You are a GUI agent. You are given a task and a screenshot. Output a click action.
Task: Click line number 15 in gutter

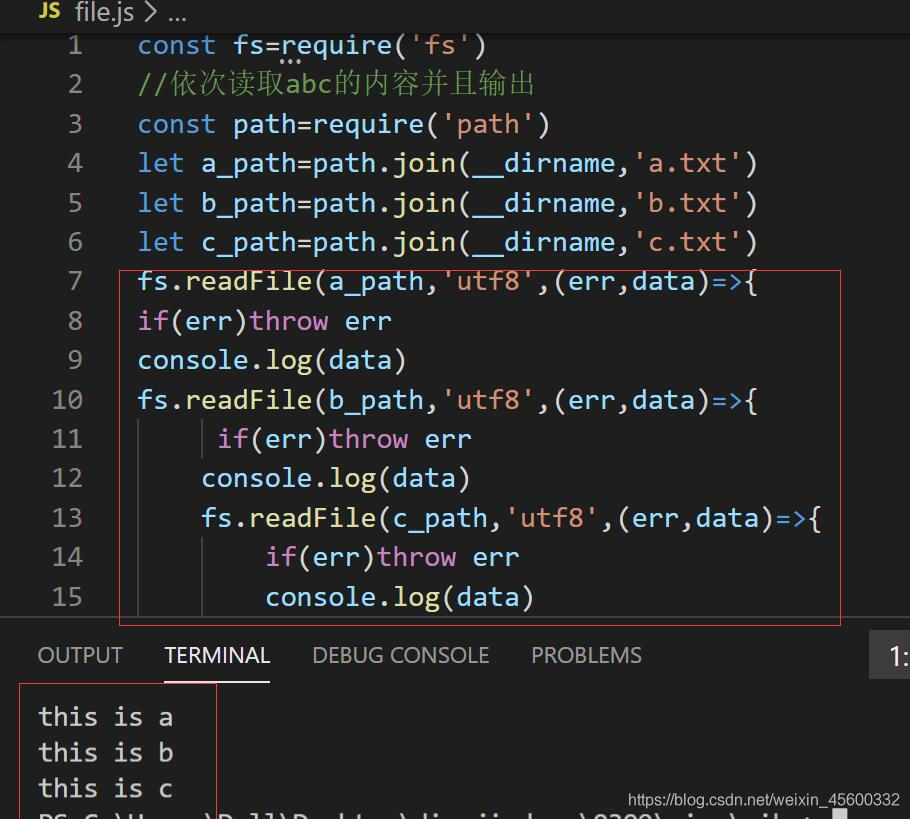click(x=67, y=597)
